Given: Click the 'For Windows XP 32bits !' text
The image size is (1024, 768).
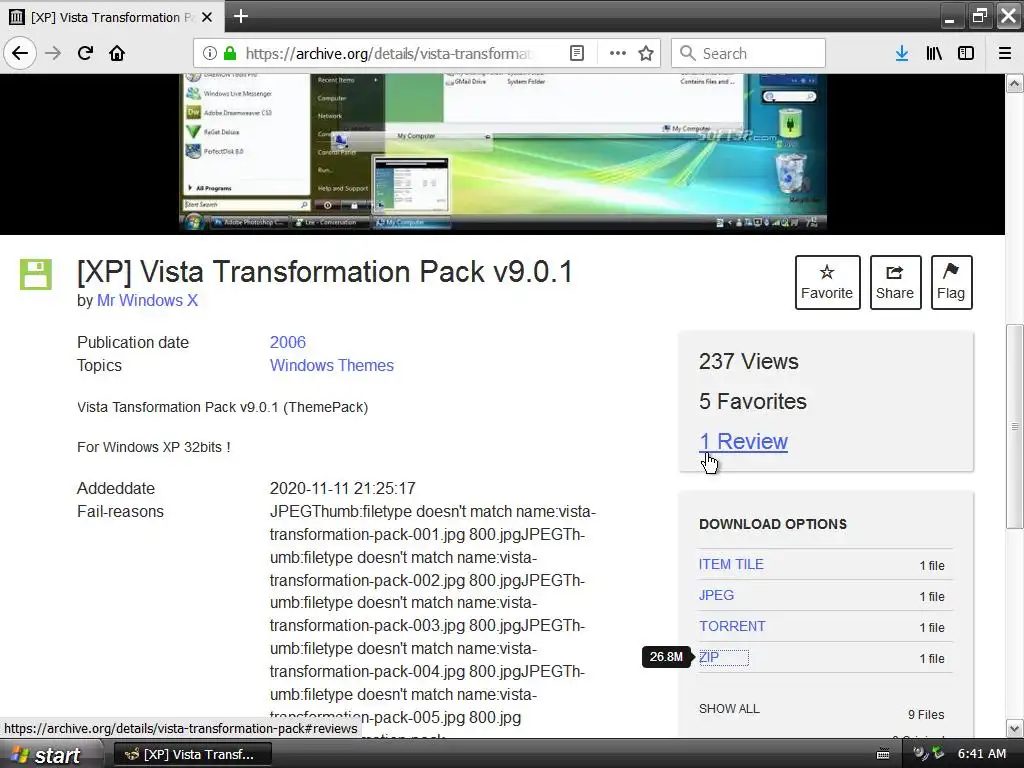Looking at the screenshot, I should 153,447.
